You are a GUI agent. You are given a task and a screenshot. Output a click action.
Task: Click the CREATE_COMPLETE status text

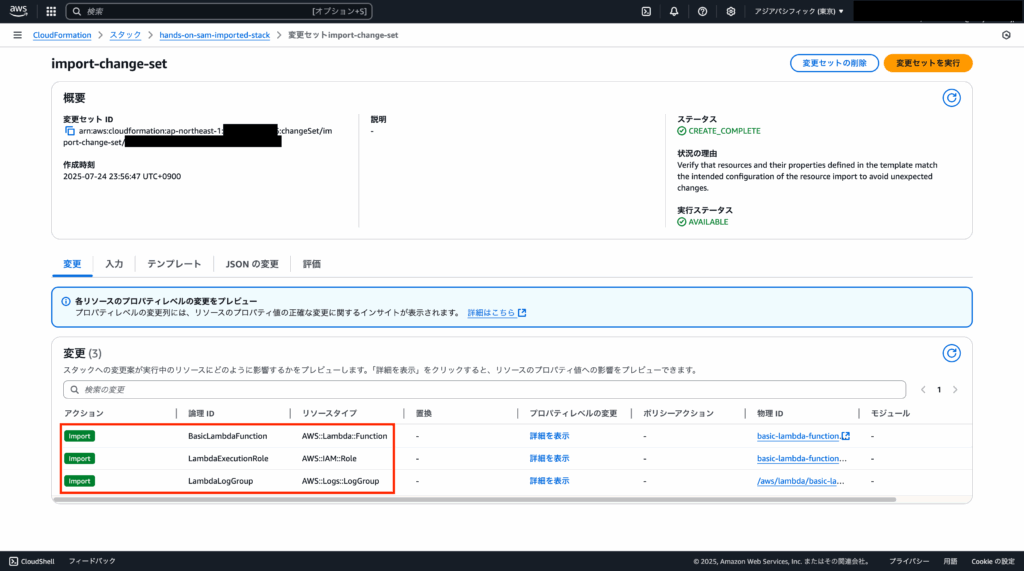(x=724, y=131)
